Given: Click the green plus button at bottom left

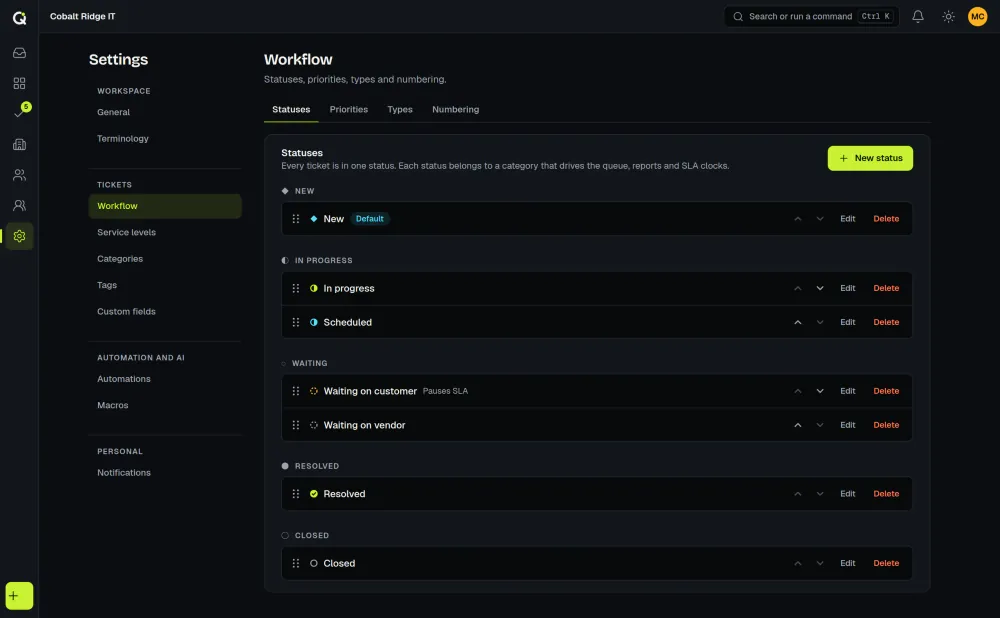Looking at the screenshot, I should (x=19, y=596).
